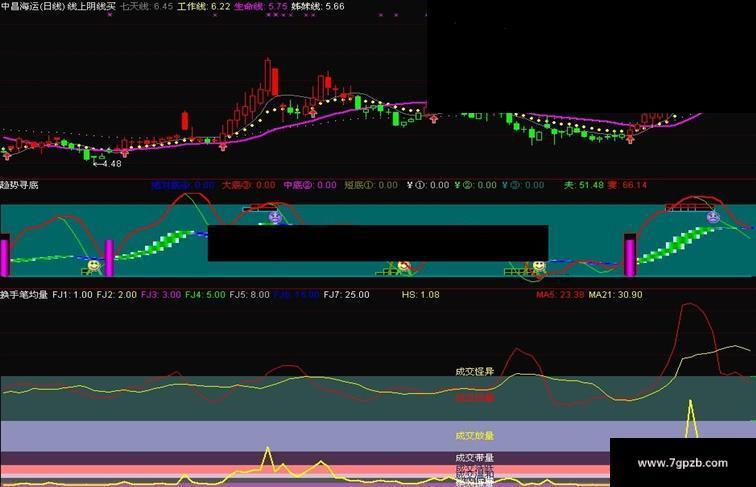Click the ¥① 0.00 value
756x487 pixels.
pos(428,185)
